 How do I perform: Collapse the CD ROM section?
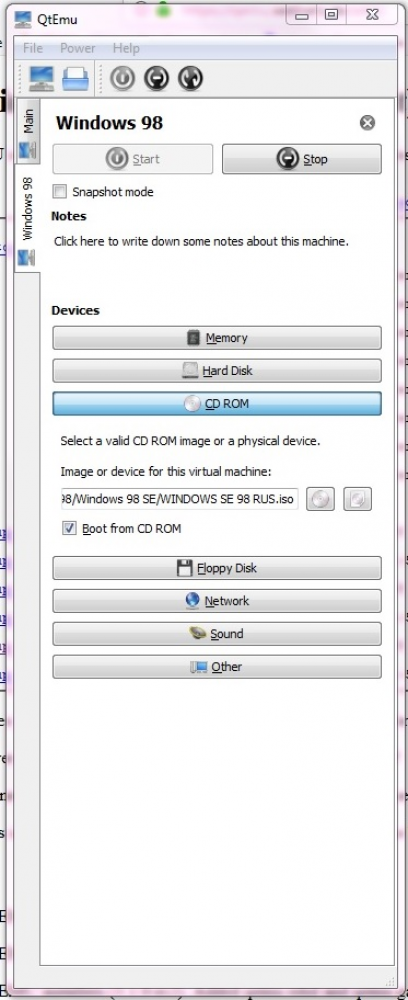(x=217, y=404)
